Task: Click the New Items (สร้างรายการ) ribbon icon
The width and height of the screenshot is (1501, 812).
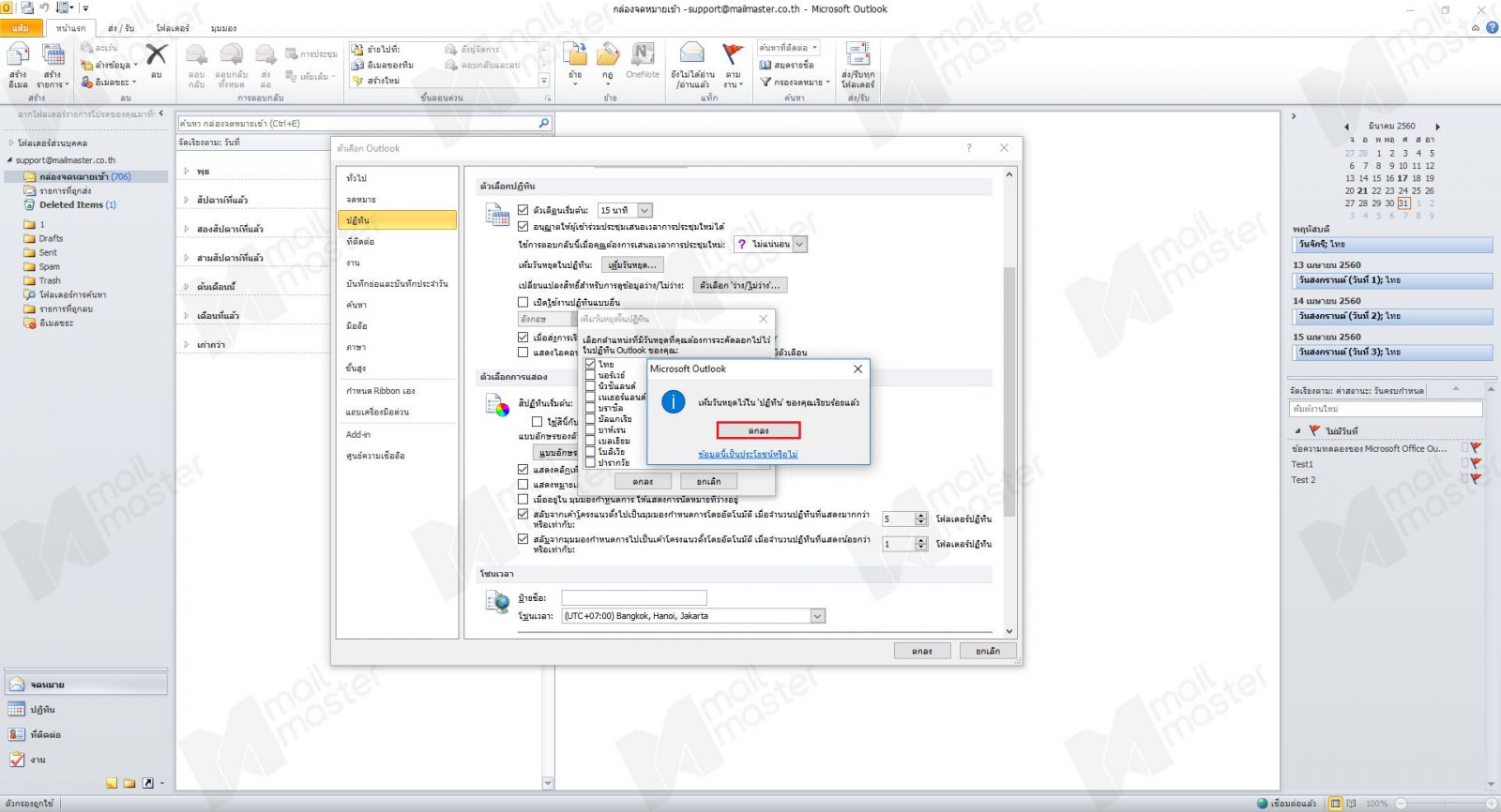Action: click(x=53, y=56)
